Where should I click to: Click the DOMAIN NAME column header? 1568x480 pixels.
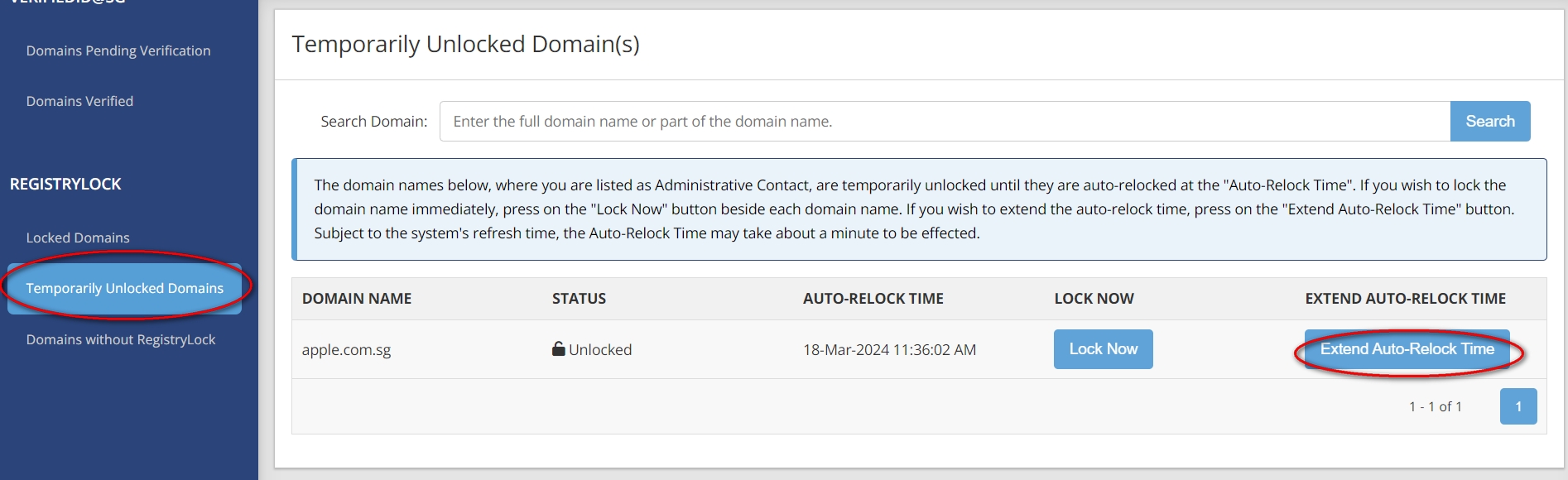pyautogui.click(x=357, y=299)
